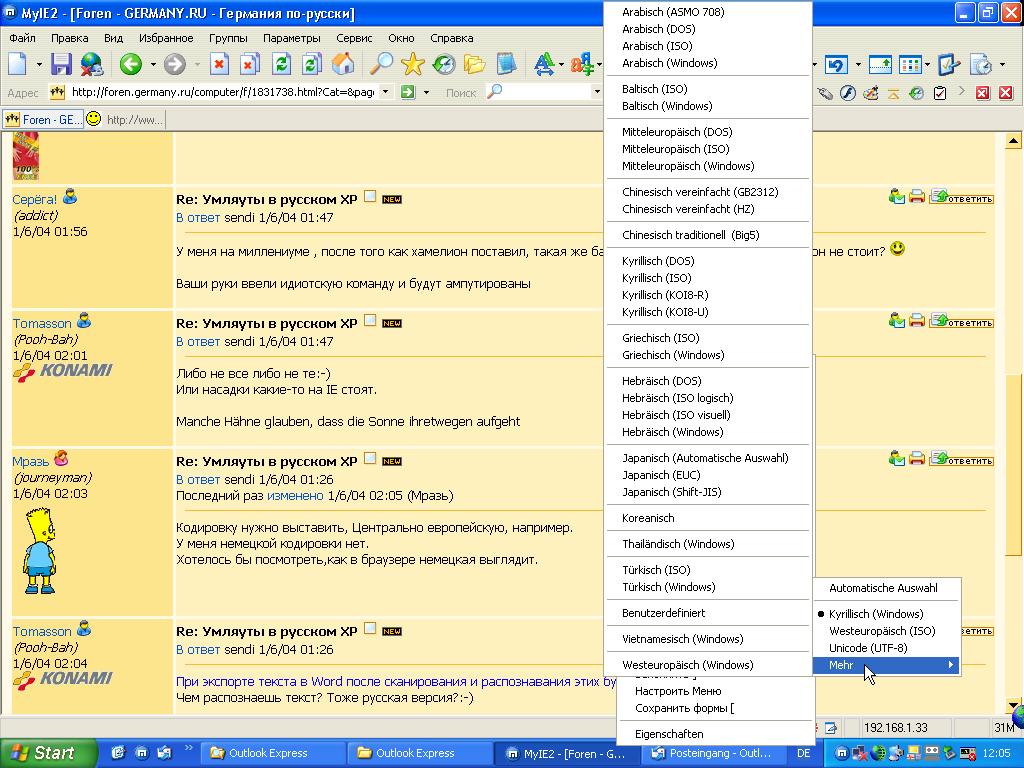
Task: Stop loading the current page
Action: pos(219,64)
